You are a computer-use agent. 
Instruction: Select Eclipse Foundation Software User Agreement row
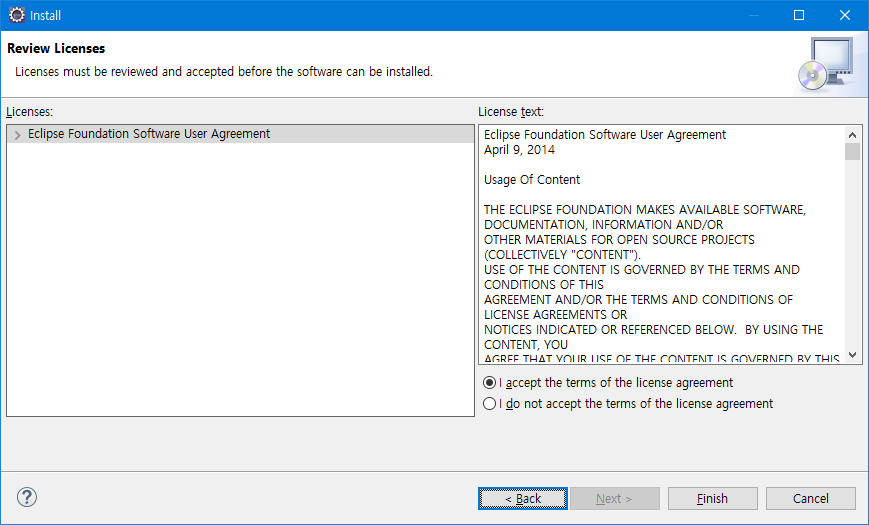(241, 134)
